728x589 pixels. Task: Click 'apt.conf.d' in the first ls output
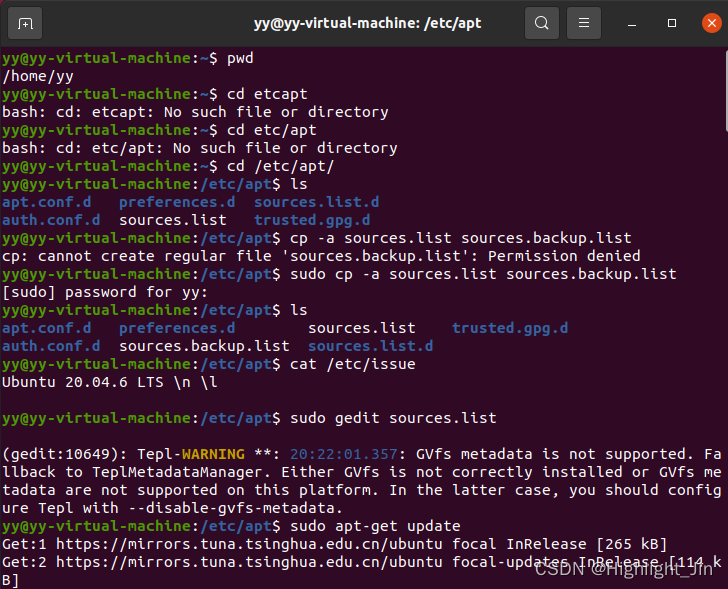46,202
